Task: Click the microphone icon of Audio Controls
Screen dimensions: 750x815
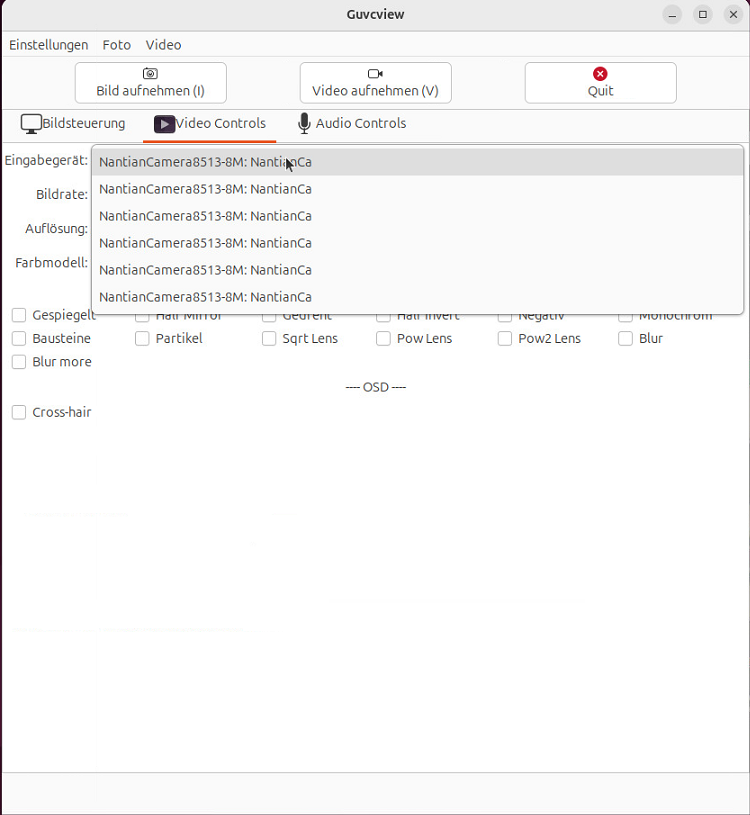Action: click(304, 124)
